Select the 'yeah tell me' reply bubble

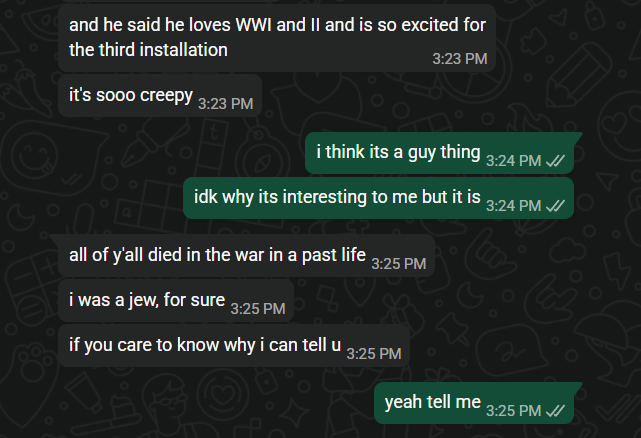474,403
